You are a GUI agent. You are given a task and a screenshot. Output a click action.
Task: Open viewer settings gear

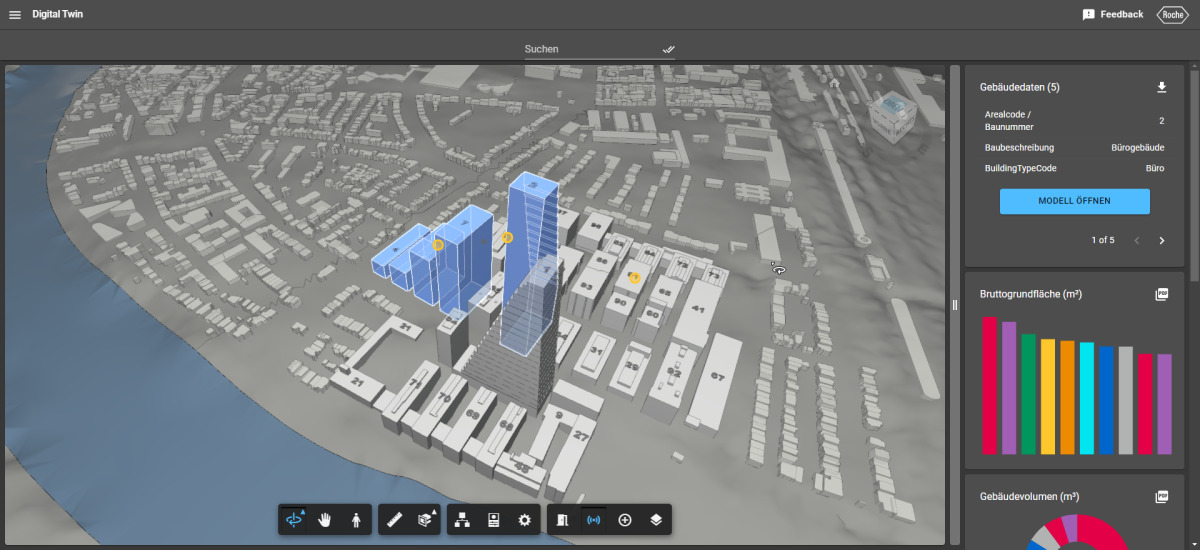(x=524, y=520)
